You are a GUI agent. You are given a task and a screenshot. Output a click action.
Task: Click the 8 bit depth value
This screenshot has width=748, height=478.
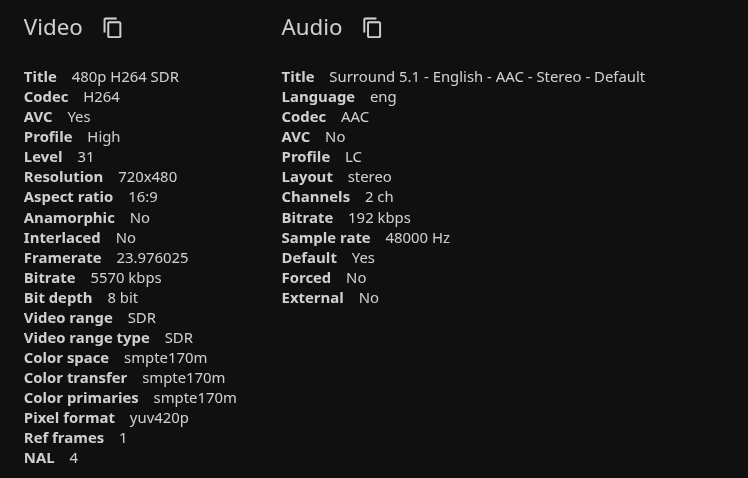tap(122, 297)
